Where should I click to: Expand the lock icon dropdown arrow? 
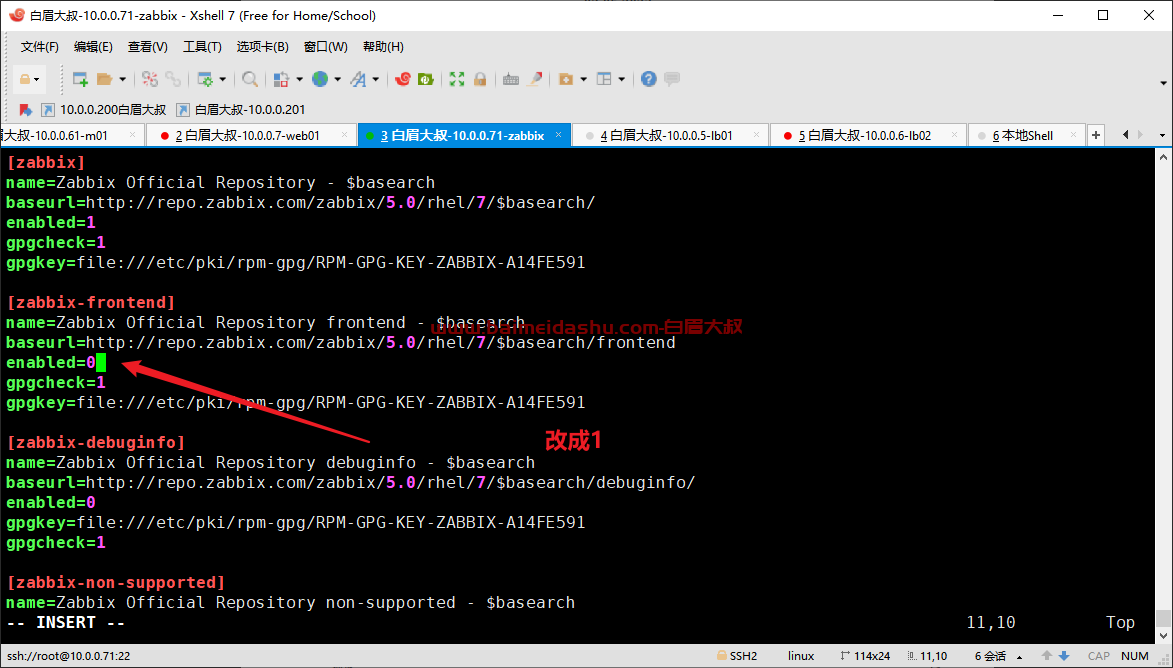pos(37,79)
